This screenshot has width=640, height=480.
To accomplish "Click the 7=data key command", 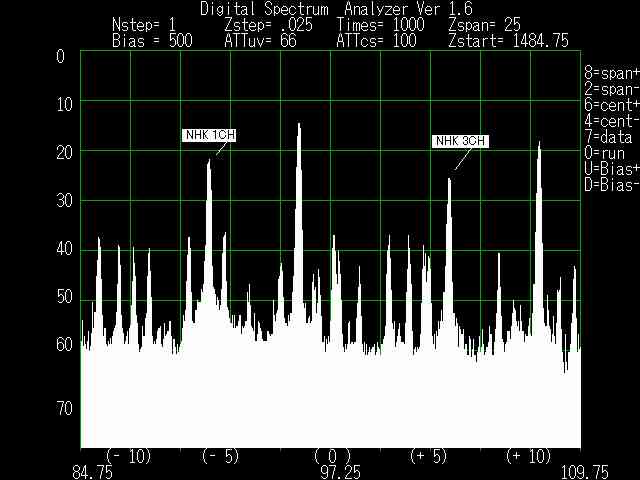I will pyautogui.click(x=608, y=137).
